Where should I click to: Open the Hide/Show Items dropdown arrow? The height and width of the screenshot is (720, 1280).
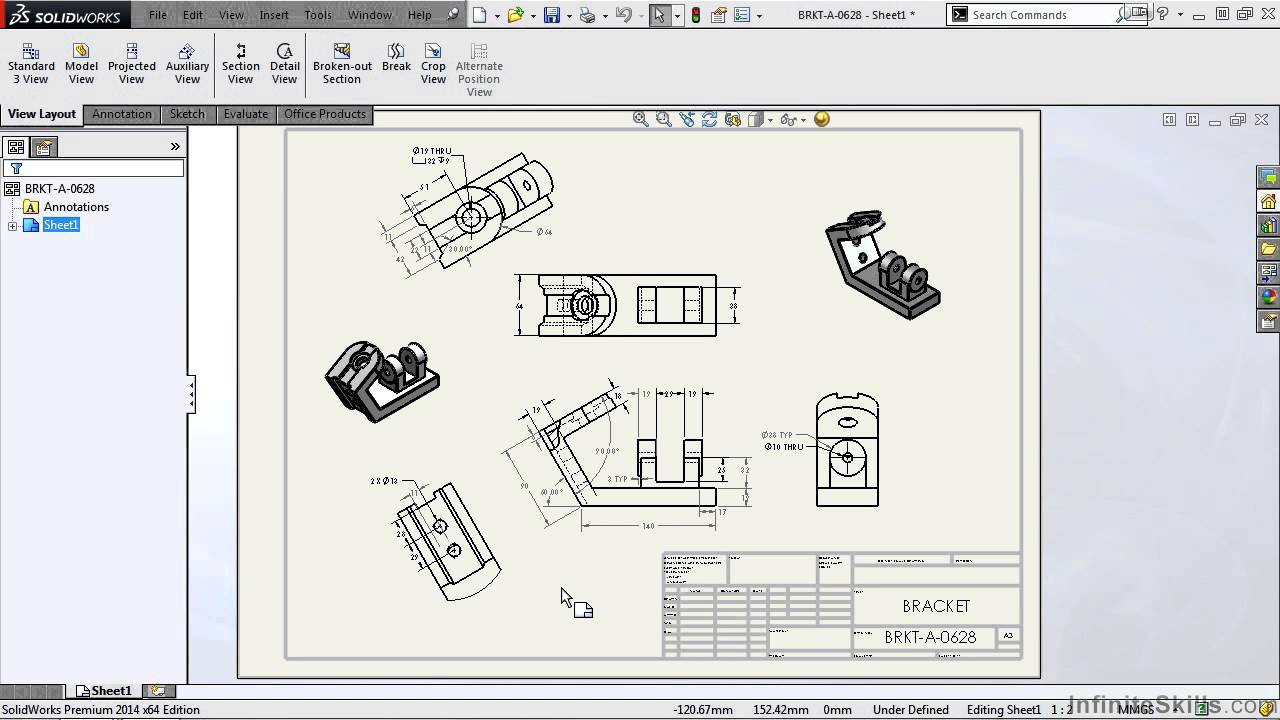(802, 120)
